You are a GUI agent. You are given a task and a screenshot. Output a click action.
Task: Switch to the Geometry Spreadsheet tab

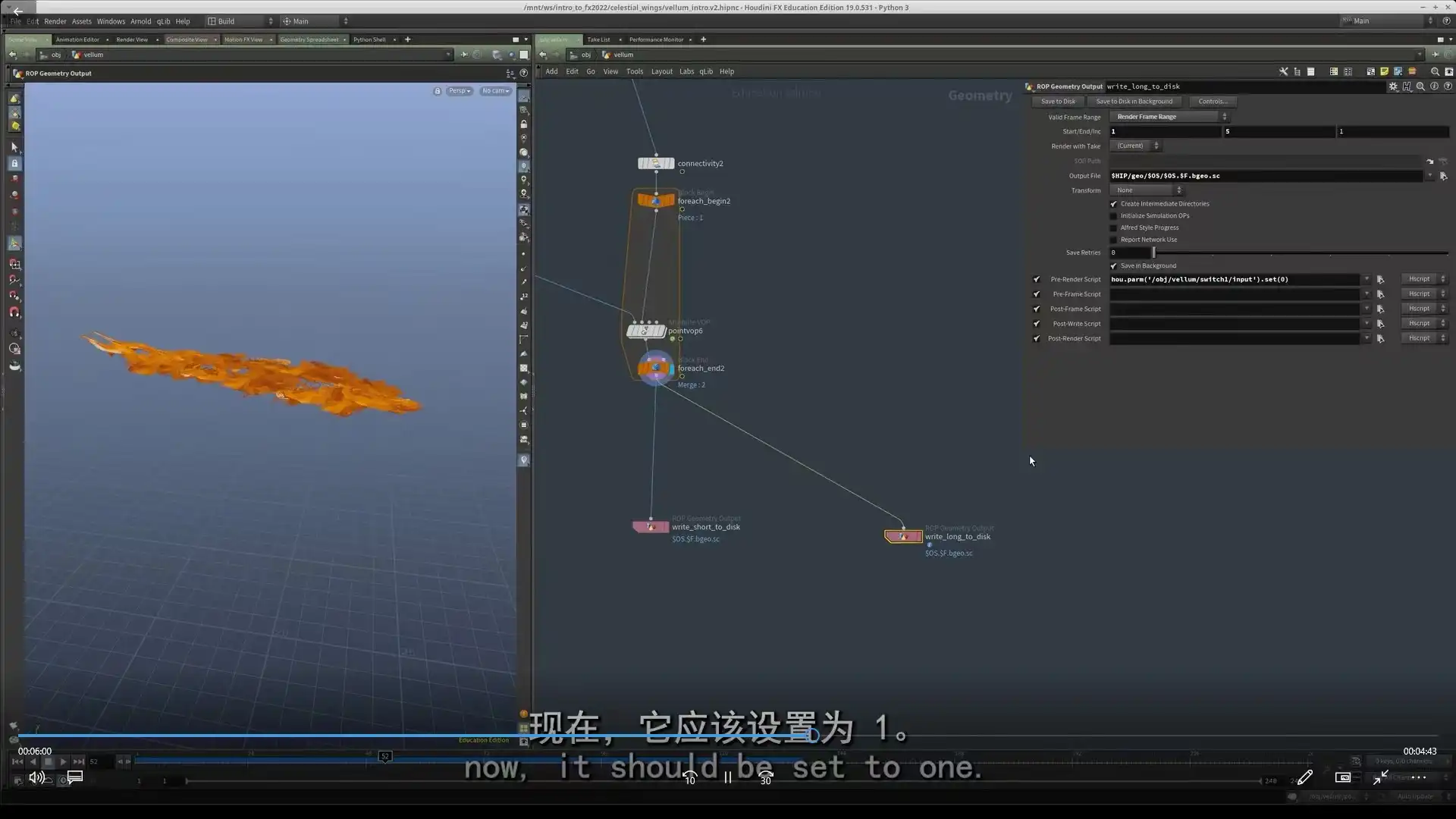click(x=309, y=39)
